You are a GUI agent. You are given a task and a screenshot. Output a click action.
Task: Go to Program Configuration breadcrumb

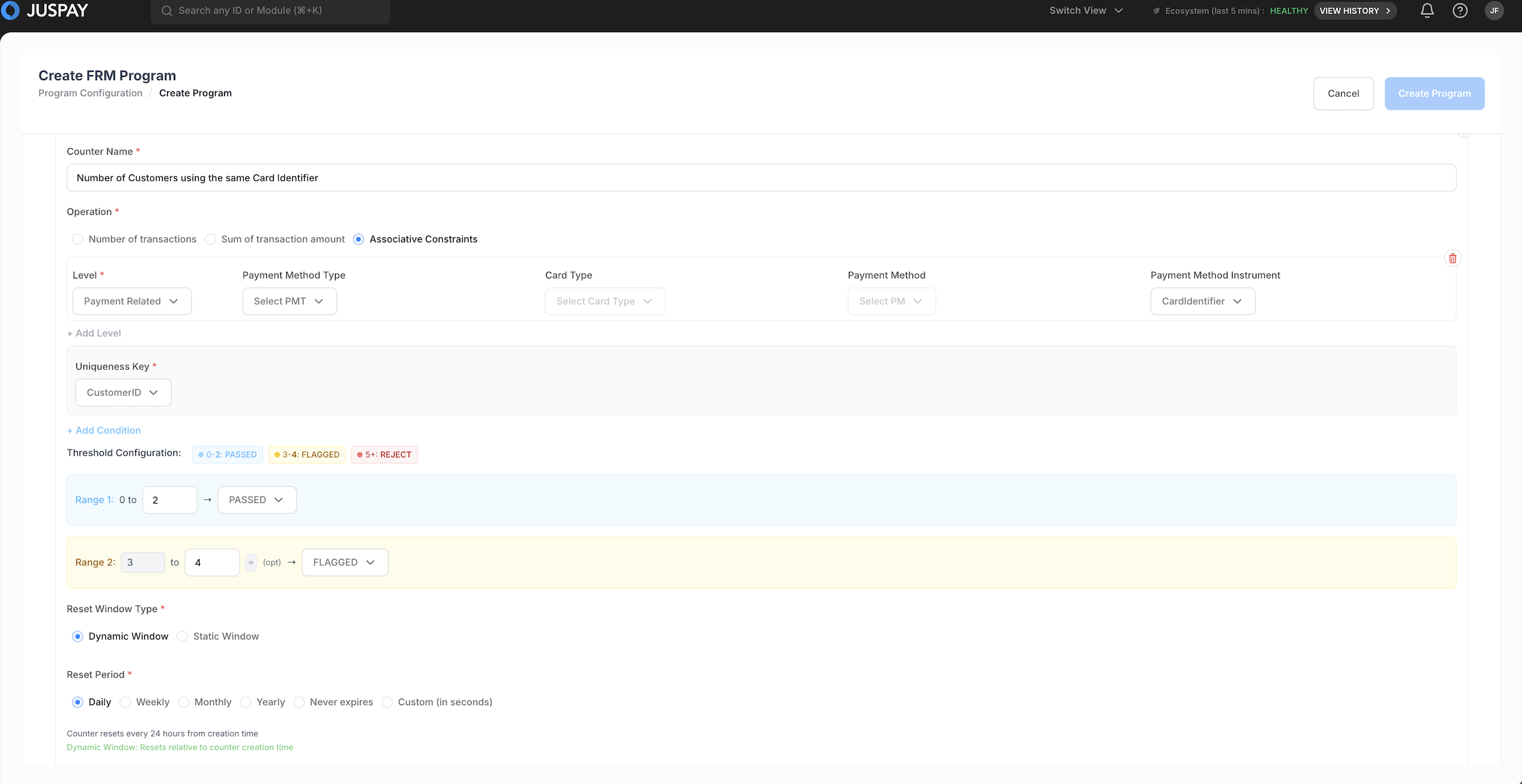90,93
